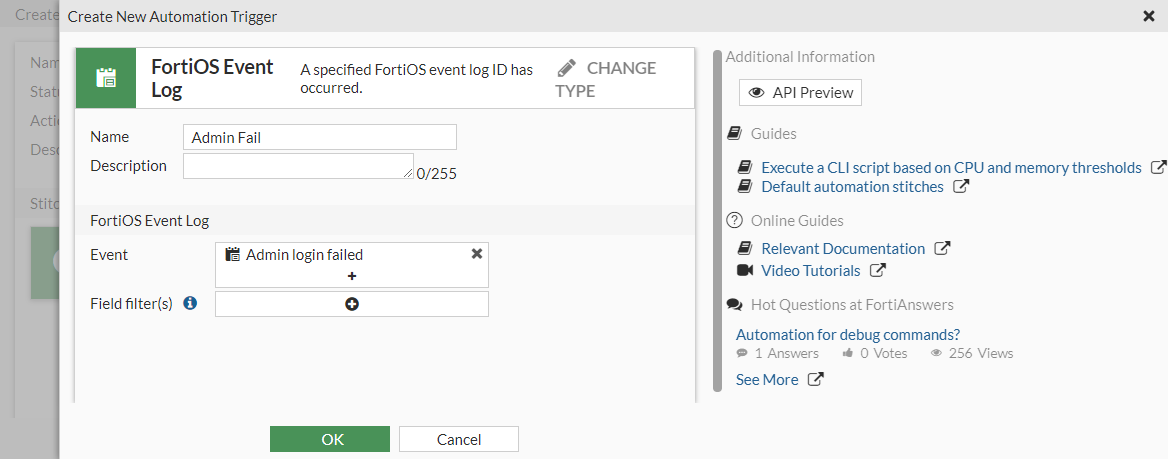Click the Additional Information panel scrollbar
Viewport: 1168px width, 459px height.
click(716, 220)
